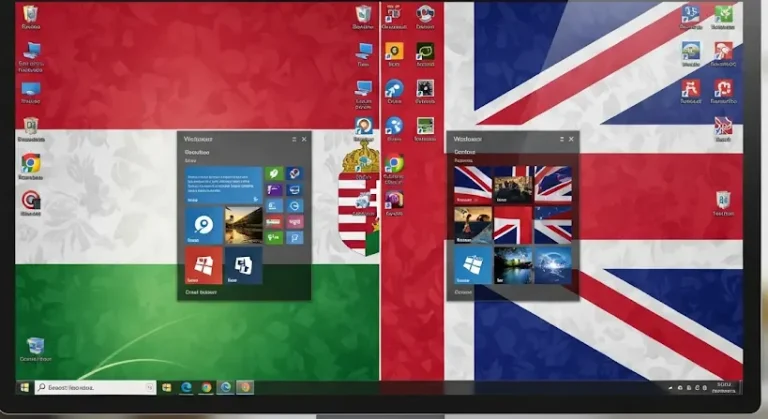Click the pink tile in left window

294,222
